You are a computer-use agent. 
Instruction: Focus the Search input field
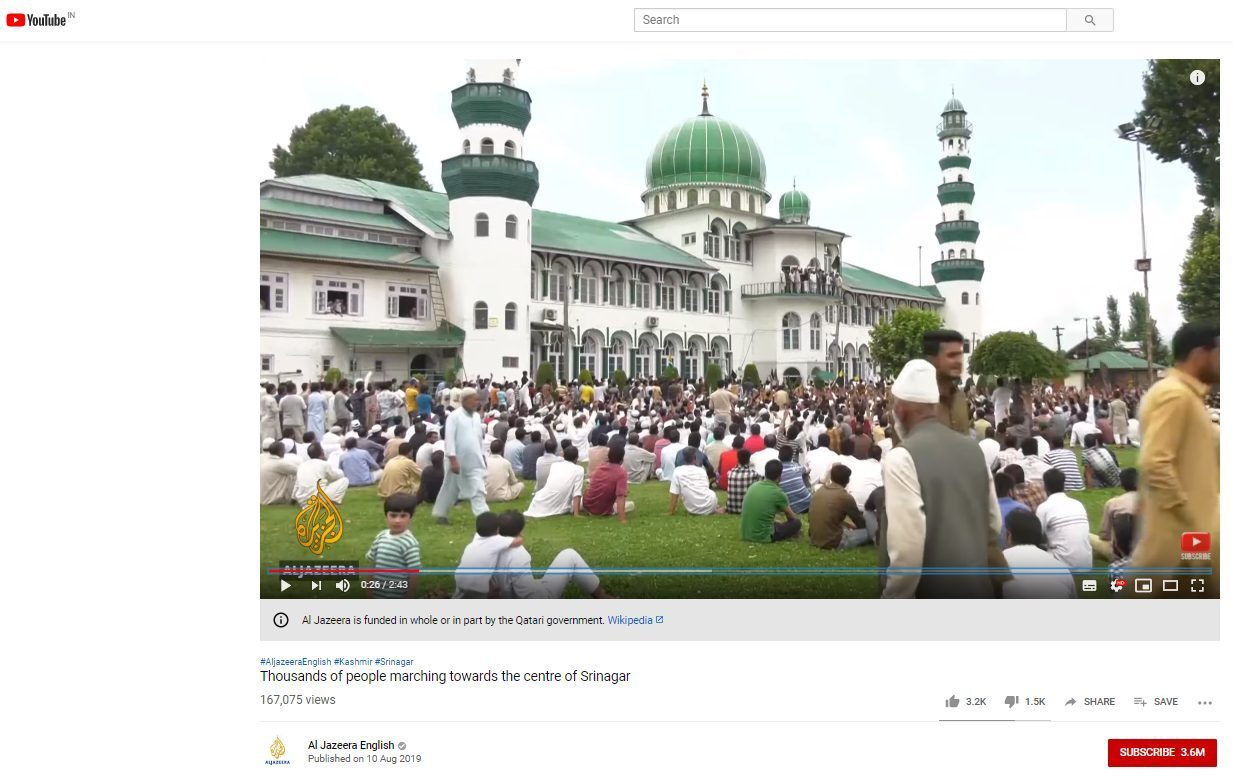coord(850,20)
